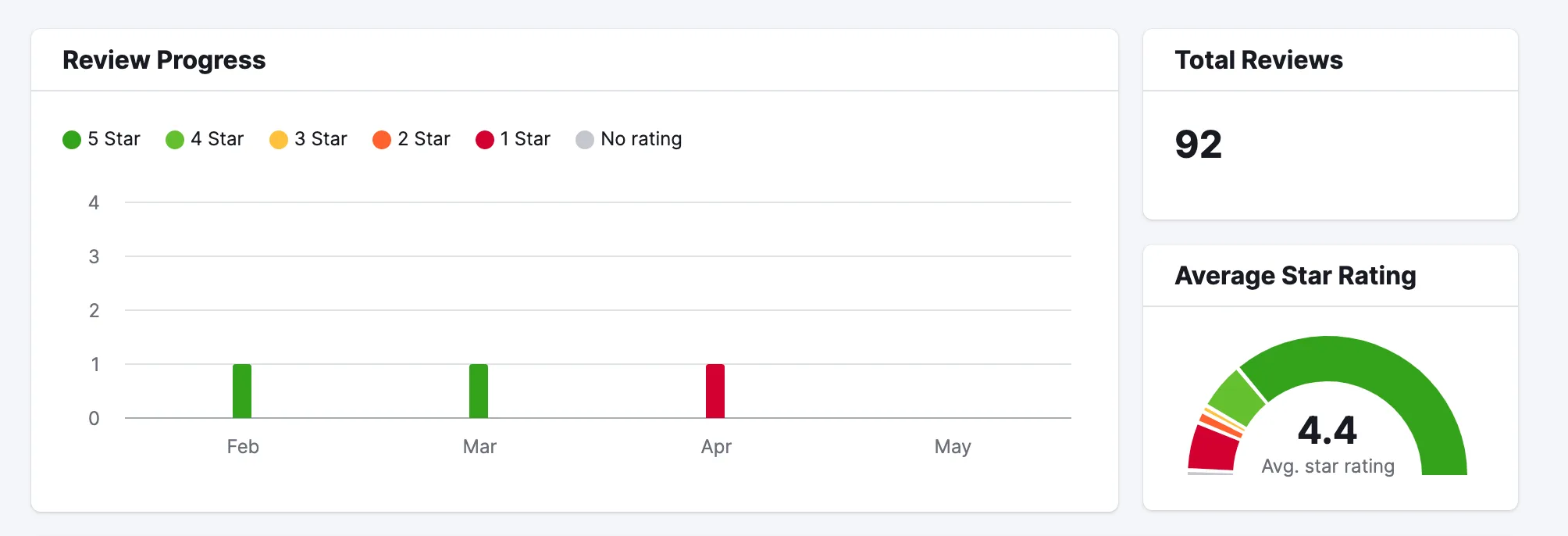Click the 1 Star red legend dot
Viewport: 1568px width, 536px height.
point(485,140)
